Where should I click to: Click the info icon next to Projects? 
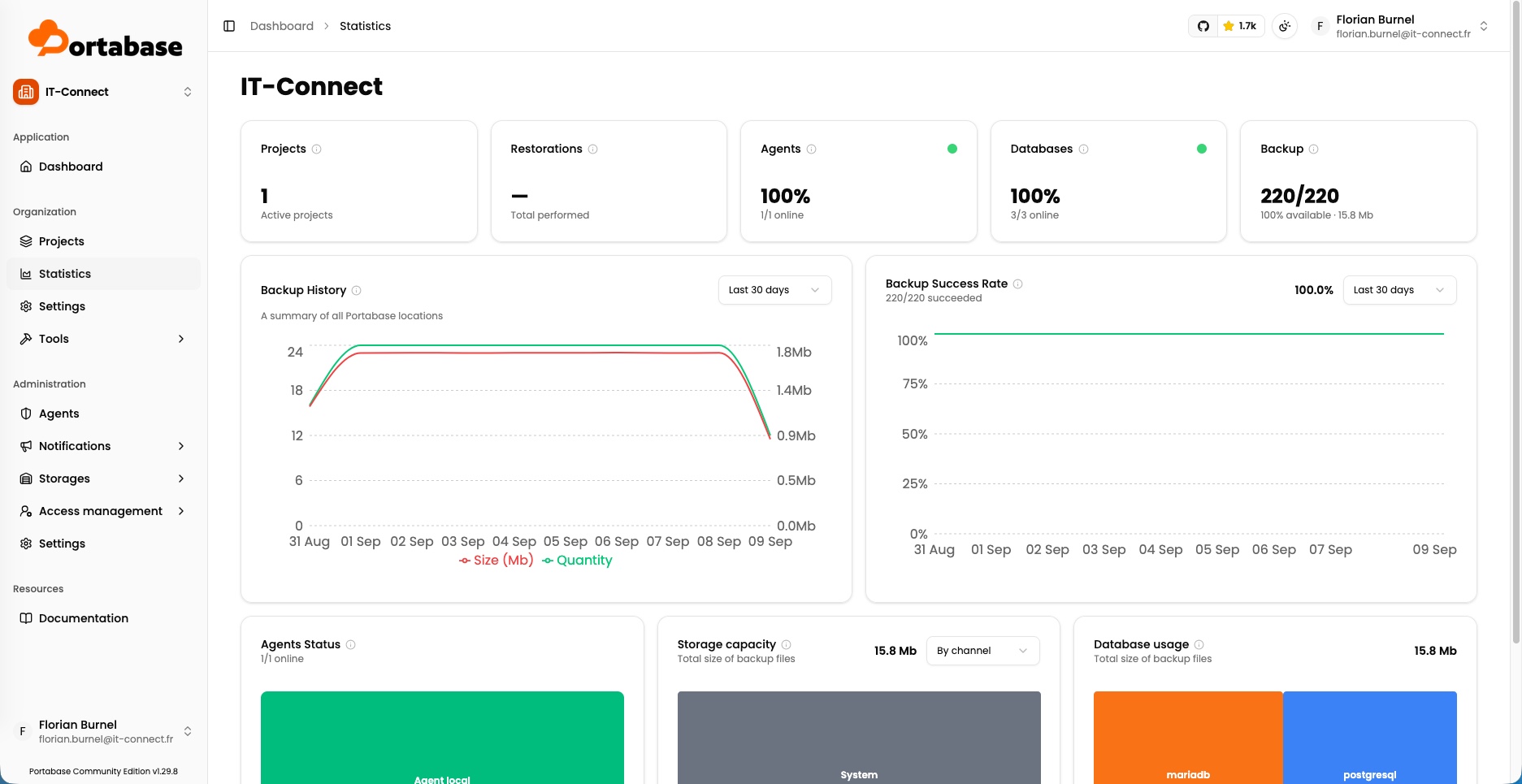tap(317, 149)
